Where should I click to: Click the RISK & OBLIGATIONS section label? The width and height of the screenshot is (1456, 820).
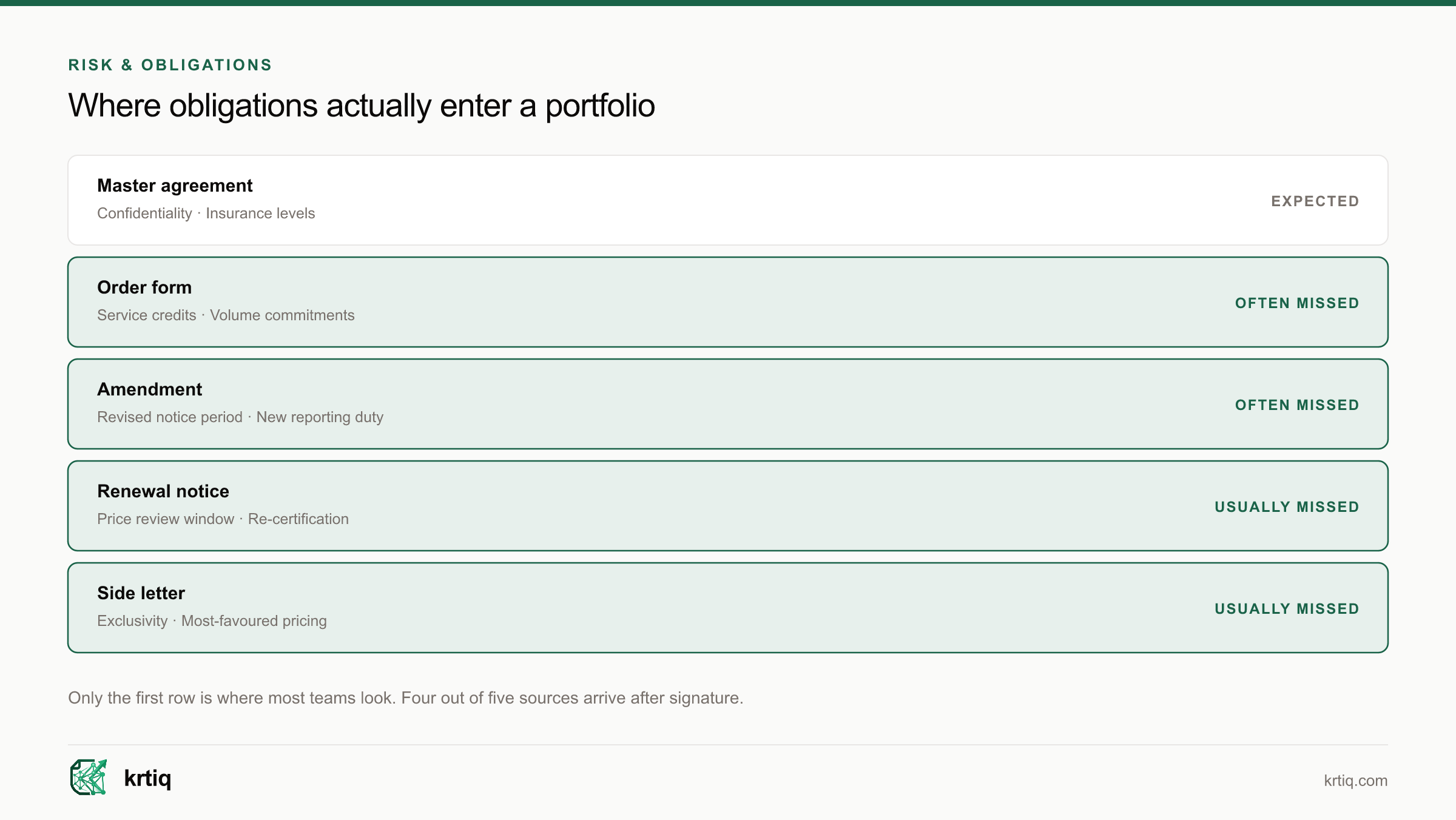[170, 65]
